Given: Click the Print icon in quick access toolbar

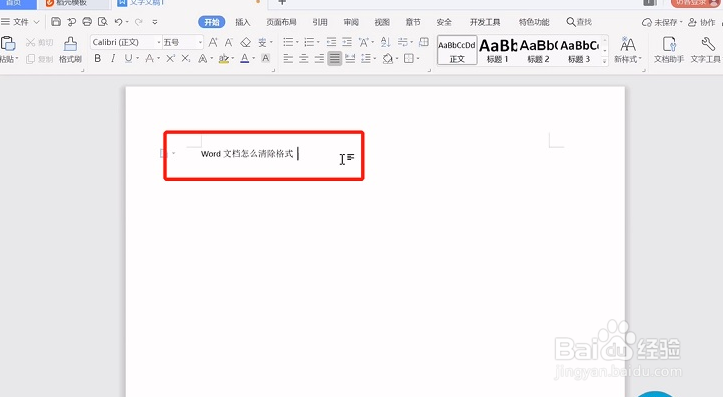Looking at the screenshot, I should coord(87,22).
